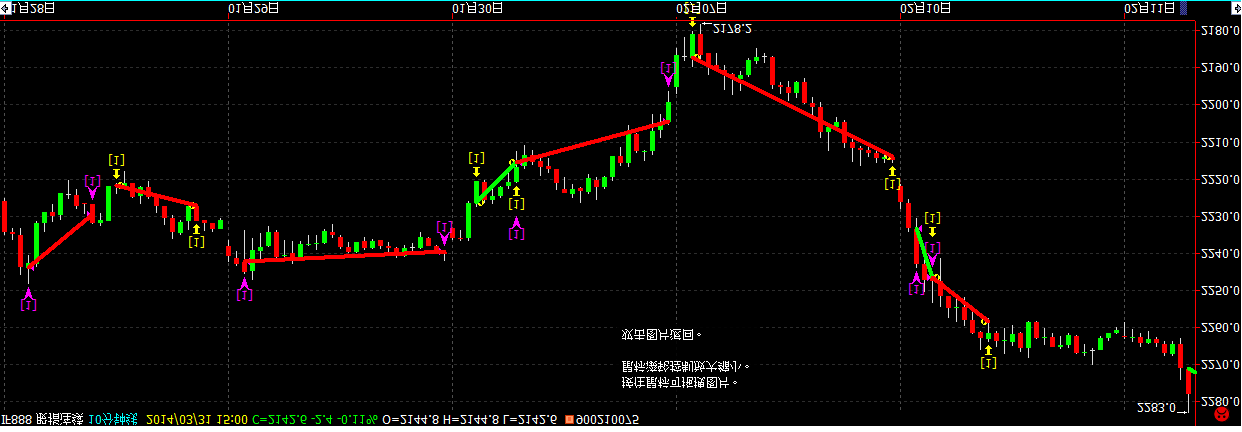Click the 2240.0 price axis label
Image resolution: width=1242 pixels, height=432 pixels.
1218,253
